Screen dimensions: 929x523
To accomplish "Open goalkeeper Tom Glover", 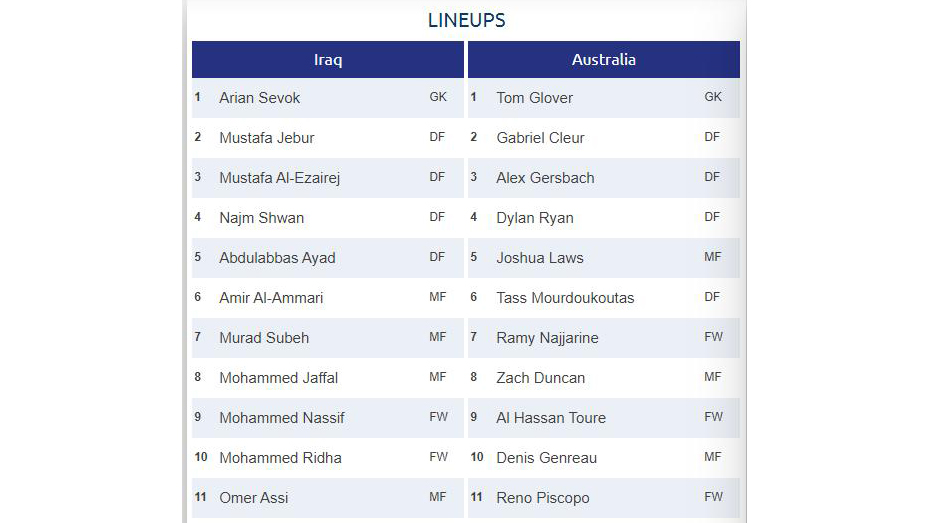I will tap(534, 98).
